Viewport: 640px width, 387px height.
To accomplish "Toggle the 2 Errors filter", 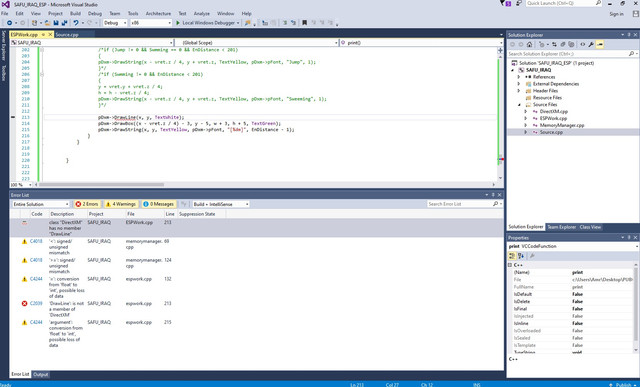I will pyautogui.click(x=87, y=204).
